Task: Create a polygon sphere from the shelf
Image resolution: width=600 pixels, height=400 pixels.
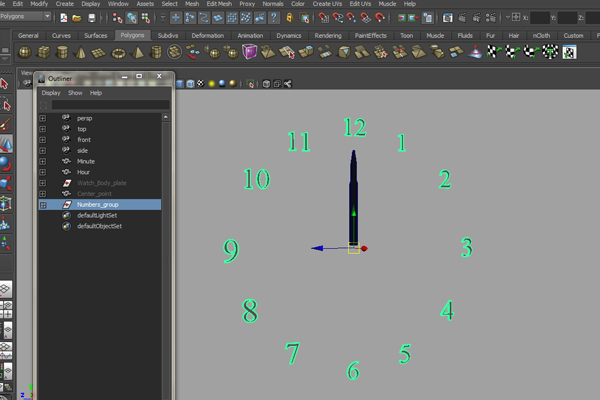Action: coord(25,52)
